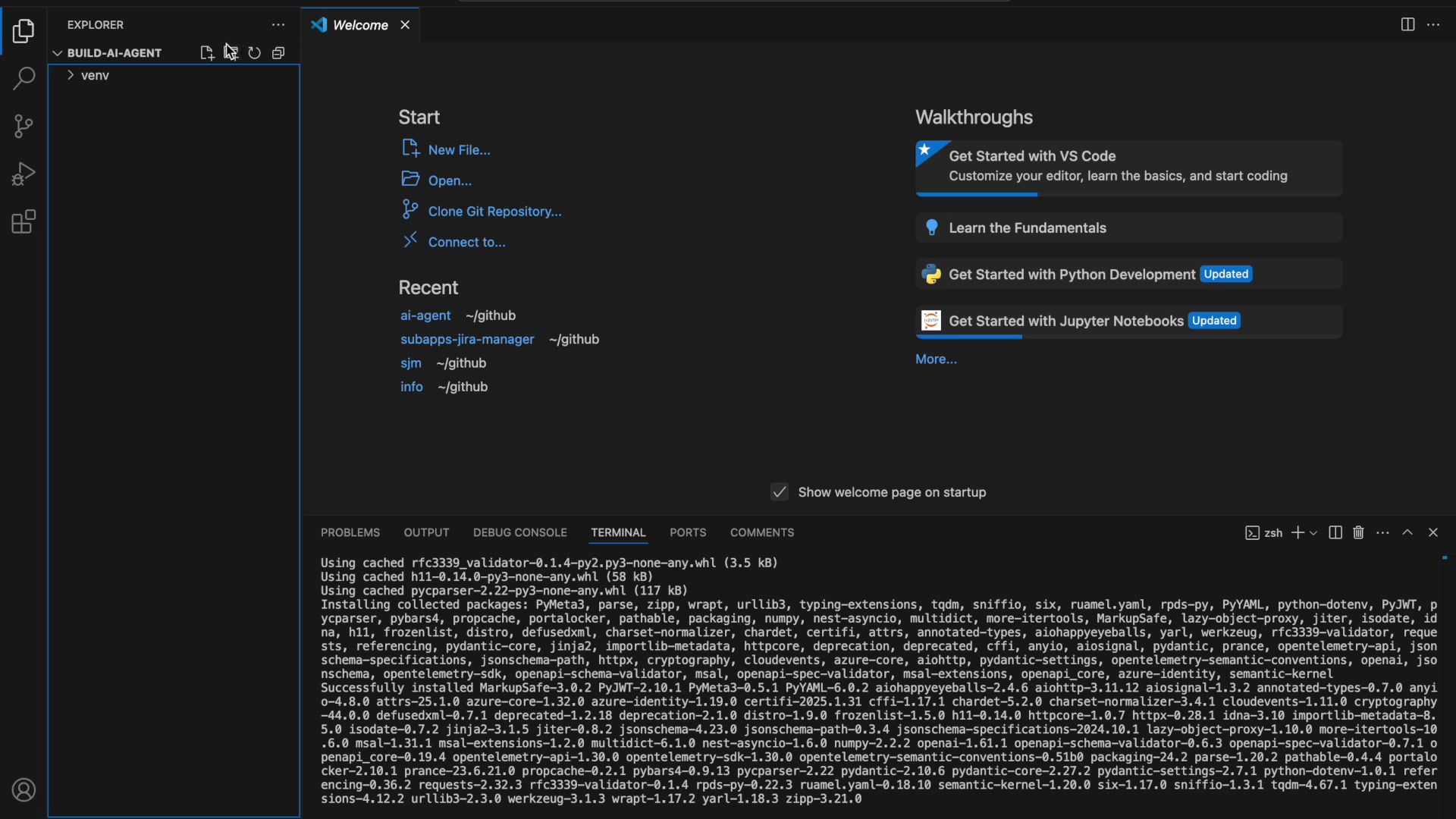Collapse all folders in Explorer
The image size is (1456, 819).
[x=279, y=53]
